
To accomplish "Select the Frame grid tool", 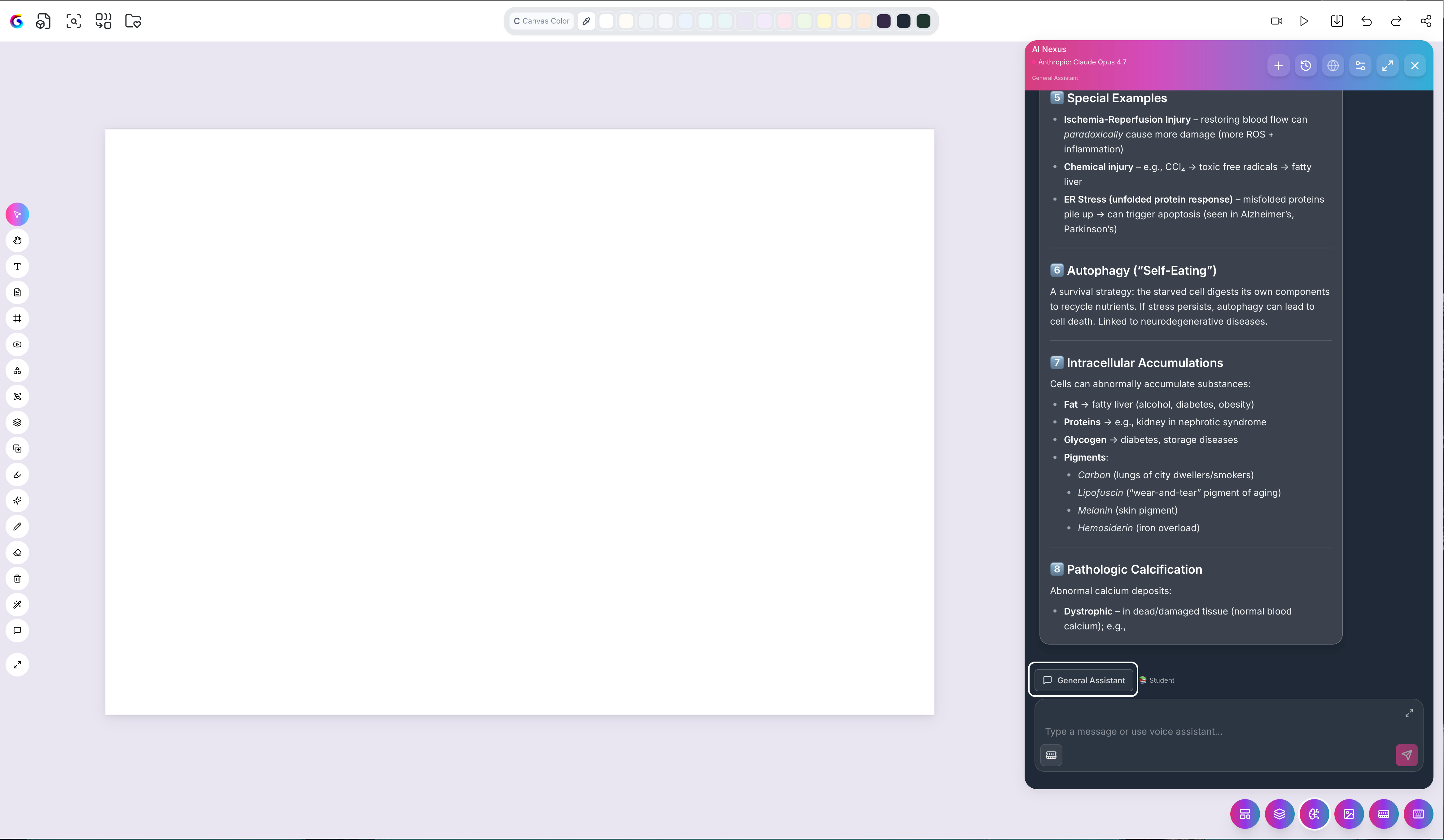I will 17,319.
